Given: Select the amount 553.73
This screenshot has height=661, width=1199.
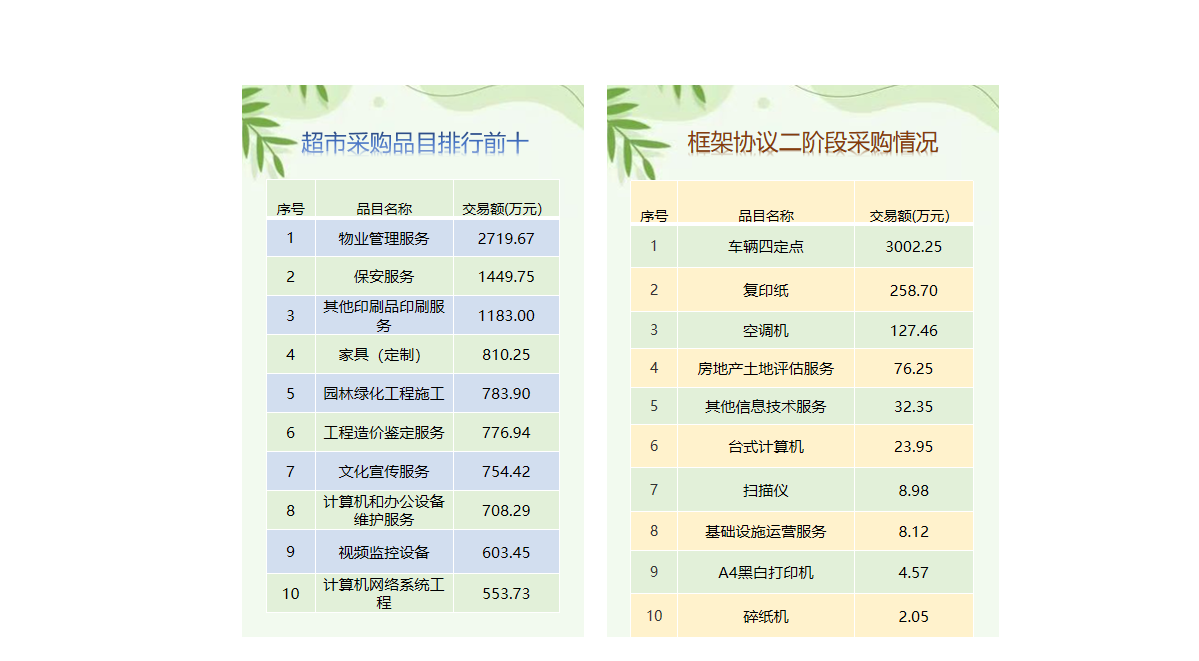Looking at the screenshot, I should pos(506,594).
